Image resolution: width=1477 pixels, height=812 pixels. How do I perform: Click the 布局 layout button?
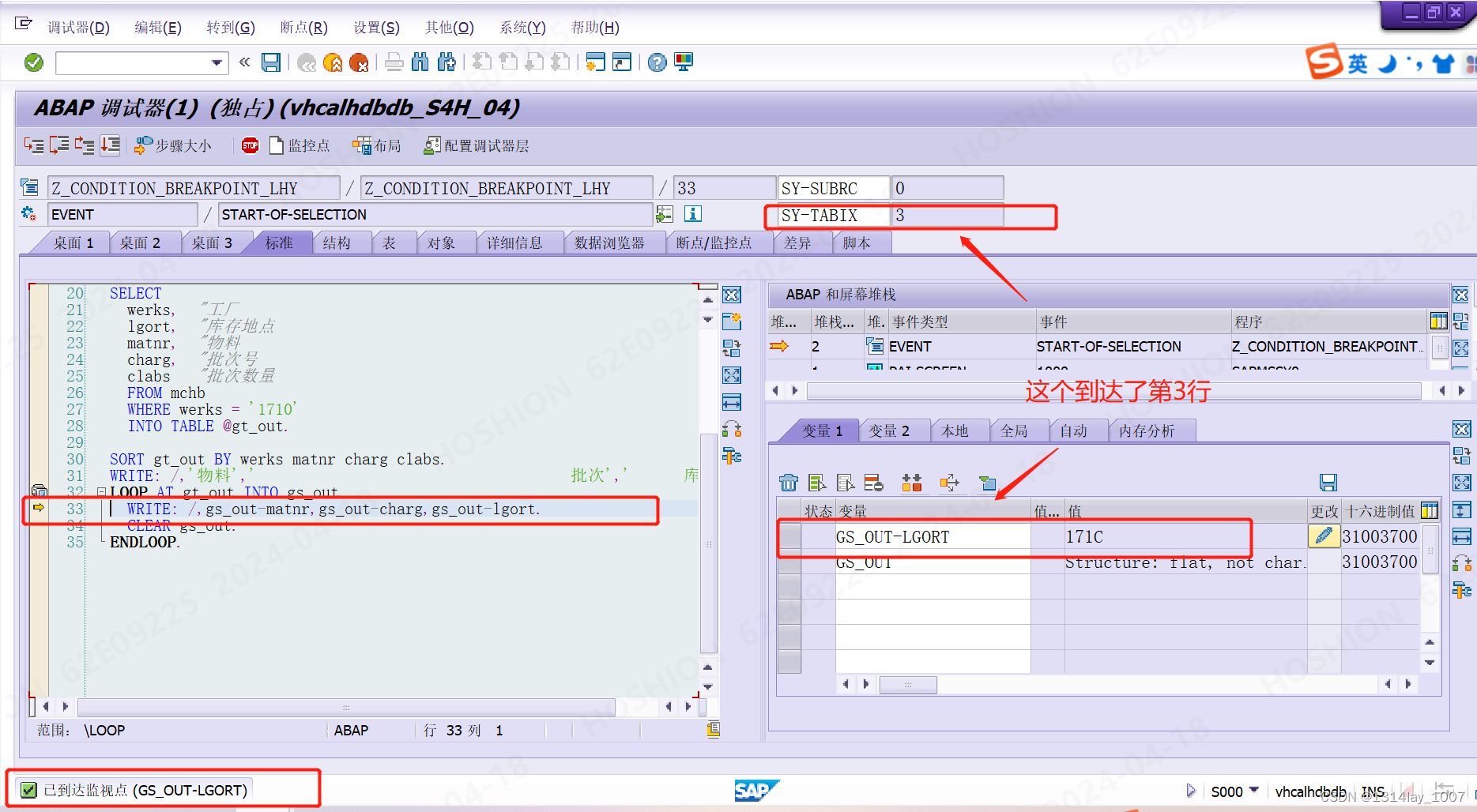(x=377, y=145)
